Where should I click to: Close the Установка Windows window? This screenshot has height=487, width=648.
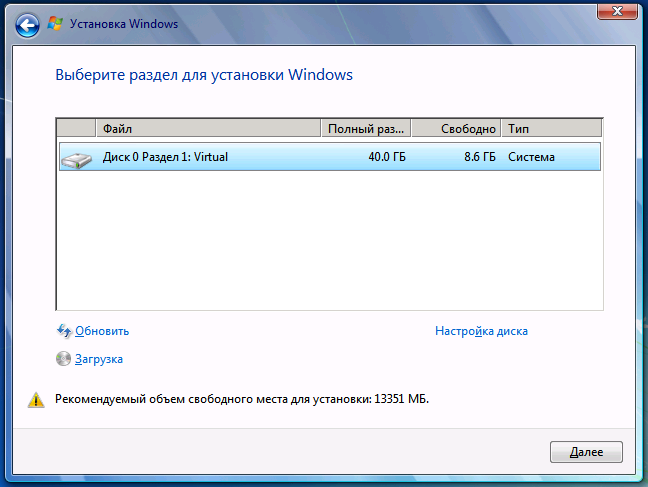pos(618,10)
